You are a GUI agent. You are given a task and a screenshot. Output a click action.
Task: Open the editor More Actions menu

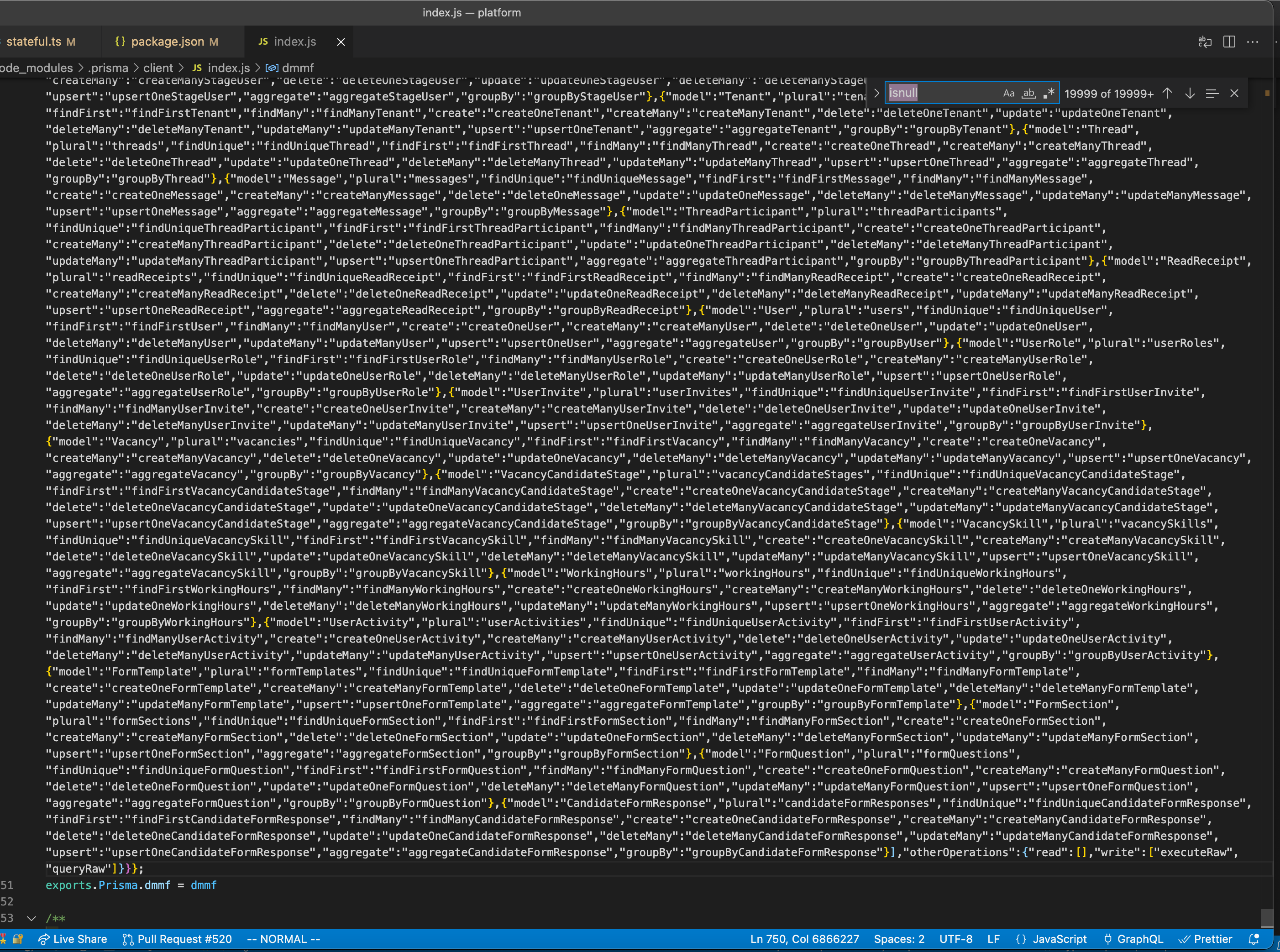[x=1252, y=42]
